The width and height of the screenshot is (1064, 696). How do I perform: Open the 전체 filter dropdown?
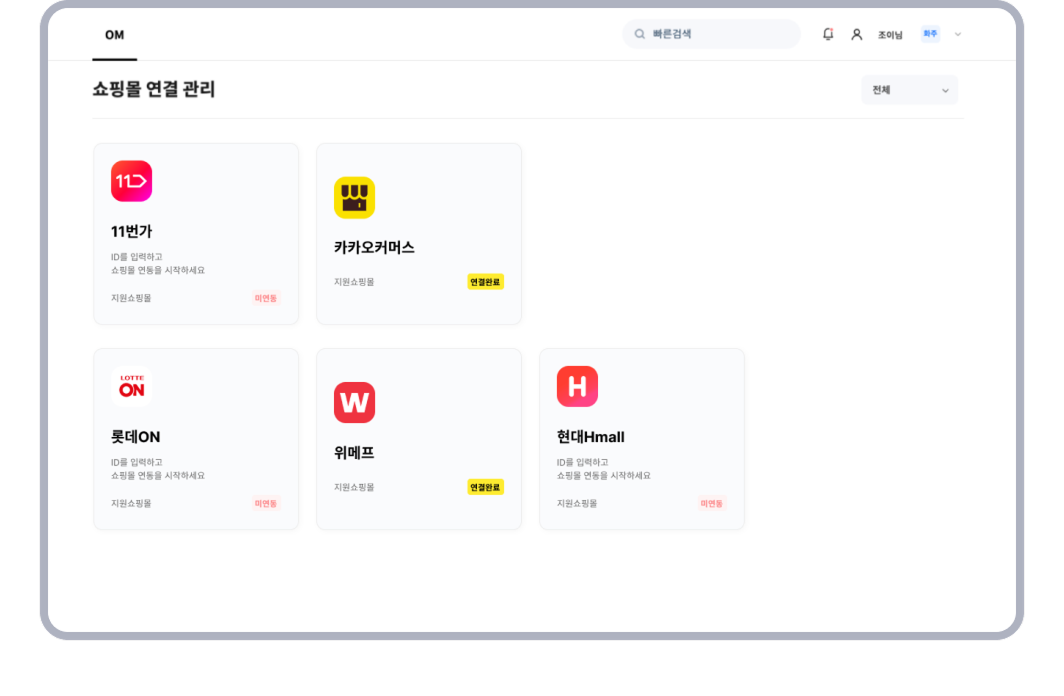tap(909, 90)
